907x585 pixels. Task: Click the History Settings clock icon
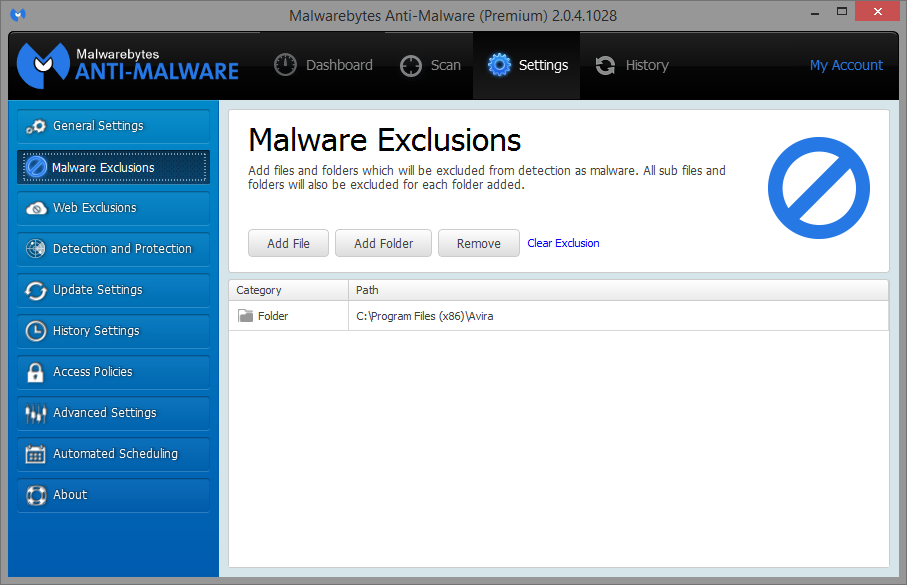[36, 331]
